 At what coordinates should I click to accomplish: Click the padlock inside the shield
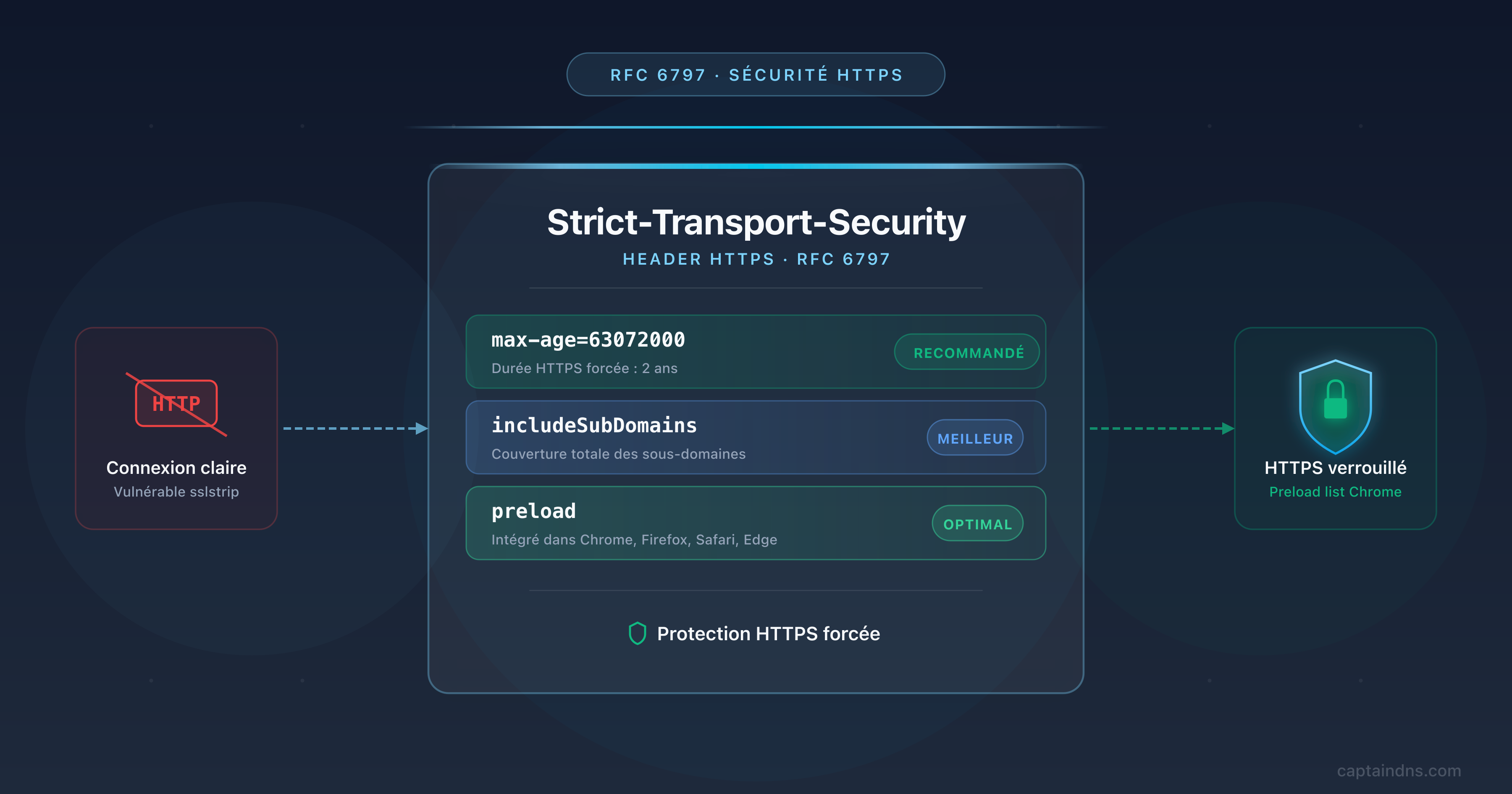(x=1335, y=408)
